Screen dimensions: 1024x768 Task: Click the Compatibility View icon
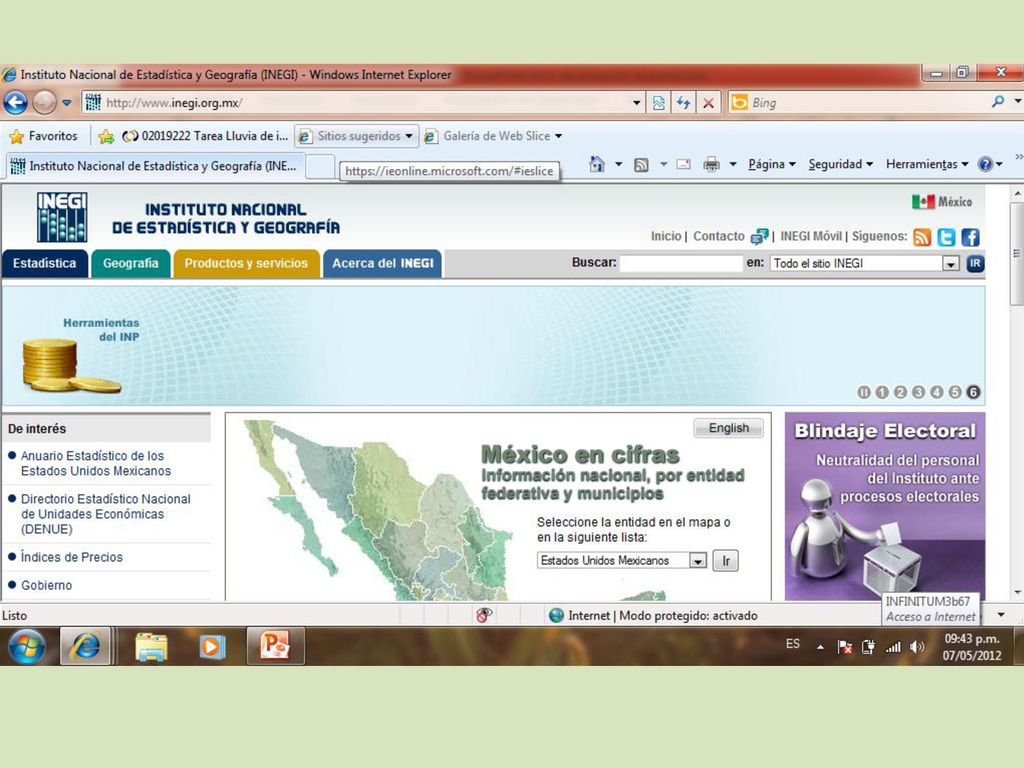tap(659, 103)
